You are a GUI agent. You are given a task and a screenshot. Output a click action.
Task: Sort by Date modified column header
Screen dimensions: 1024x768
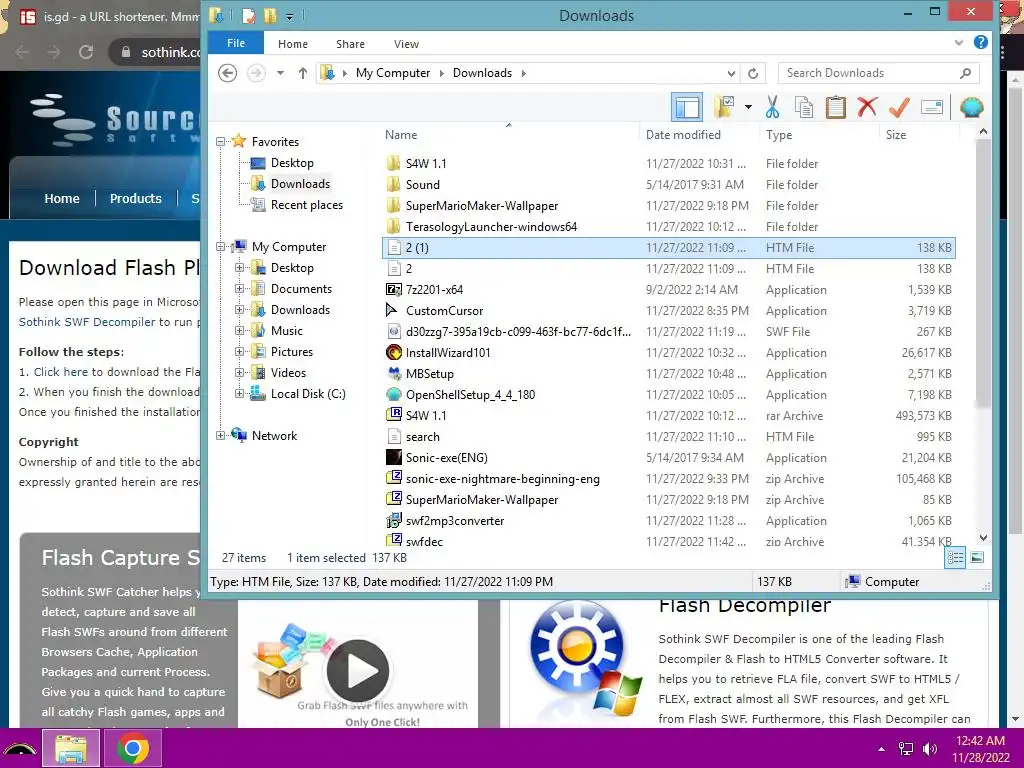[683, 135]
